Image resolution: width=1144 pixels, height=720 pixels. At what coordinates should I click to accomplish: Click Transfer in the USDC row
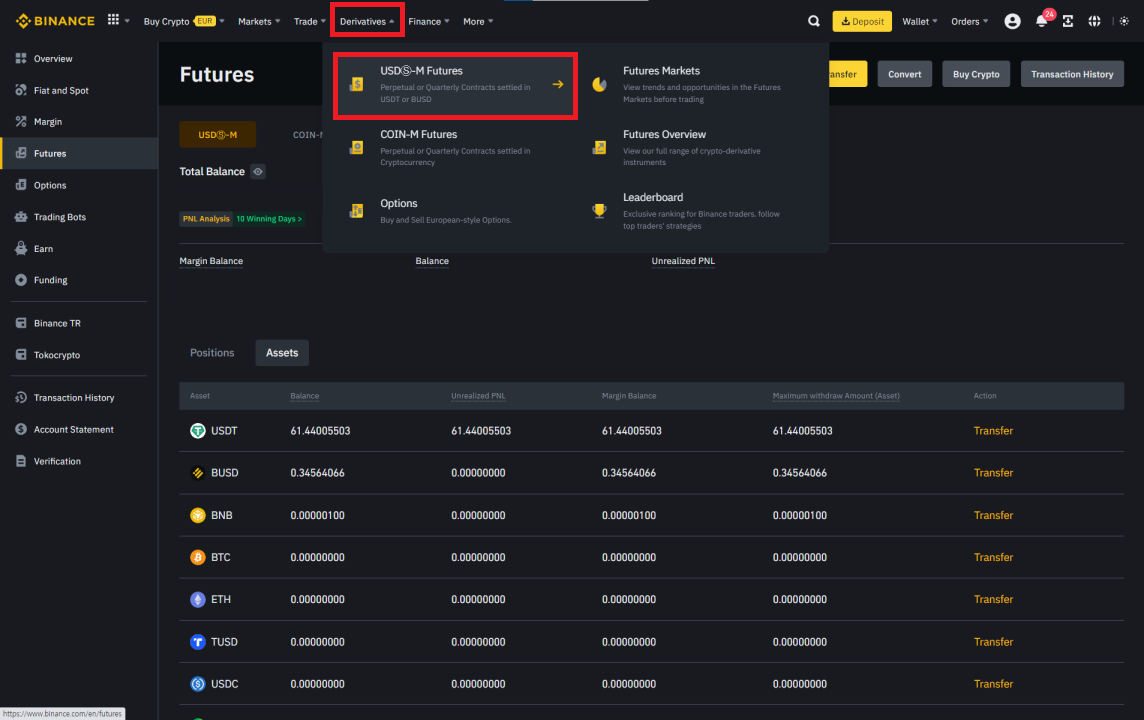click(x=993, y=684)
